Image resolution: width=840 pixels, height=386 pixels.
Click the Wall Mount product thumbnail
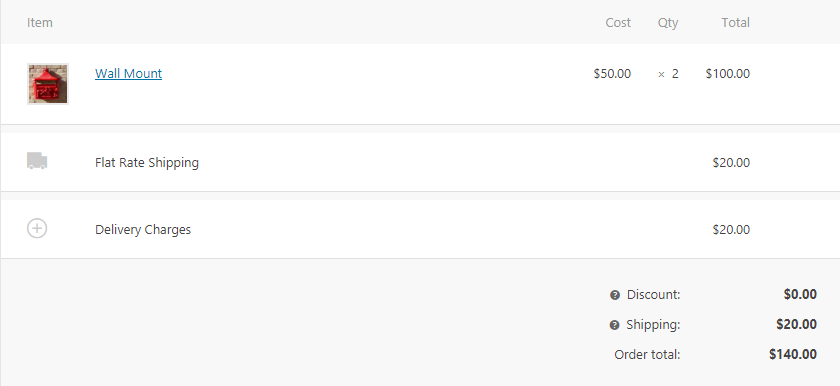48,84
